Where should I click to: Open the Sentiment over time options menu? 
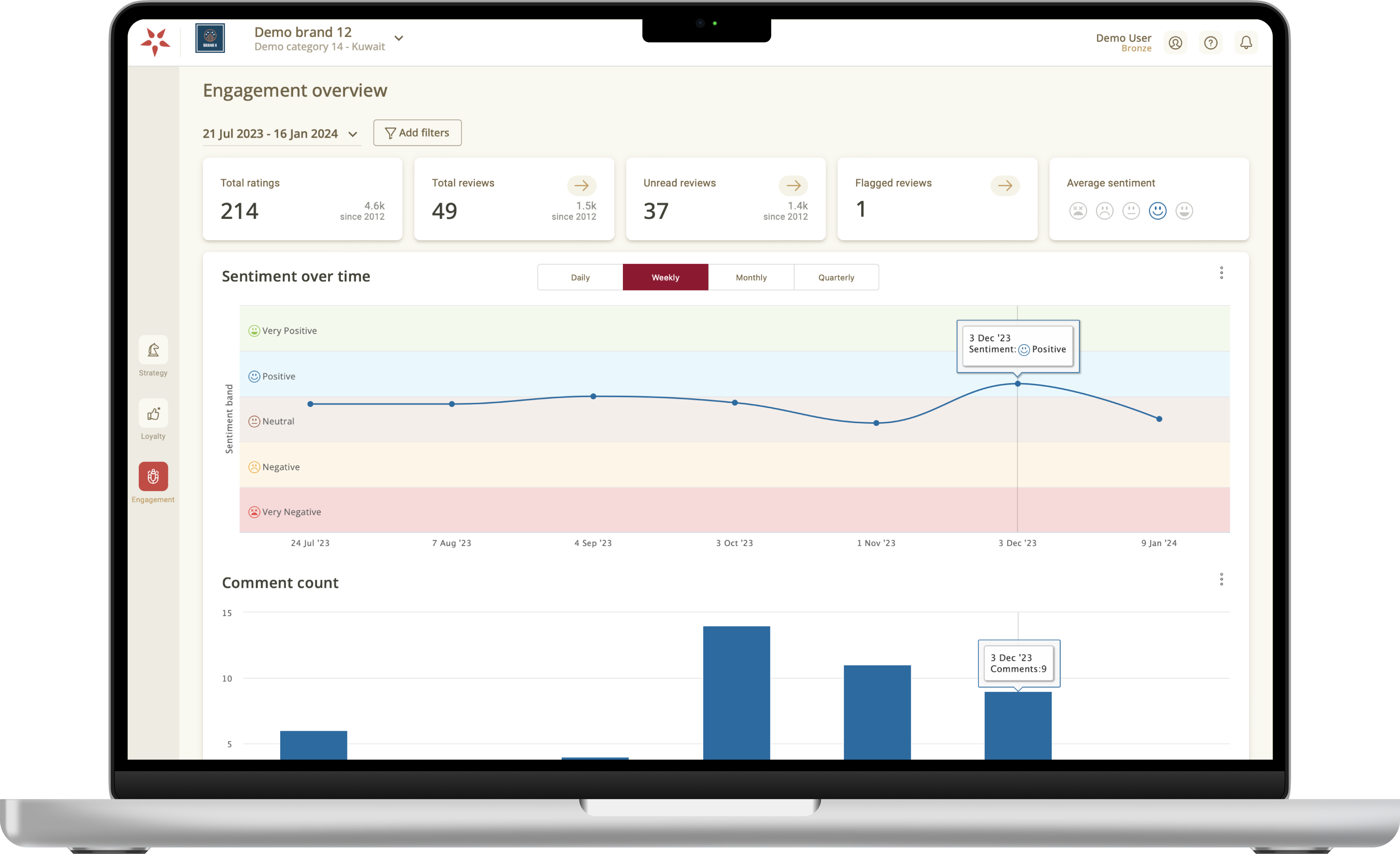click(1221, 273)
